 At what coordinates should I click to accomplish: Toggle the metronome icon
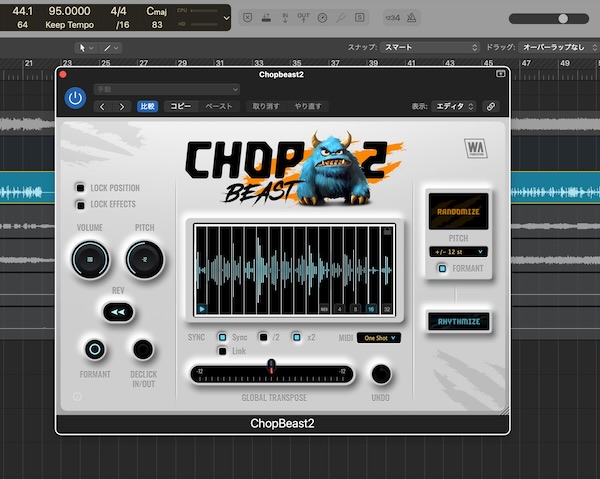click(411, 18)
